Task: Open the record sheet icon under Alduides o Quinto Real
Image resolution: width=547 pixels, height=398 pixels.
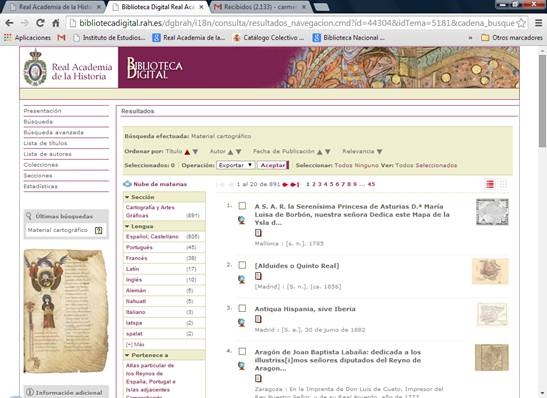Action: (x=258, y=276)
